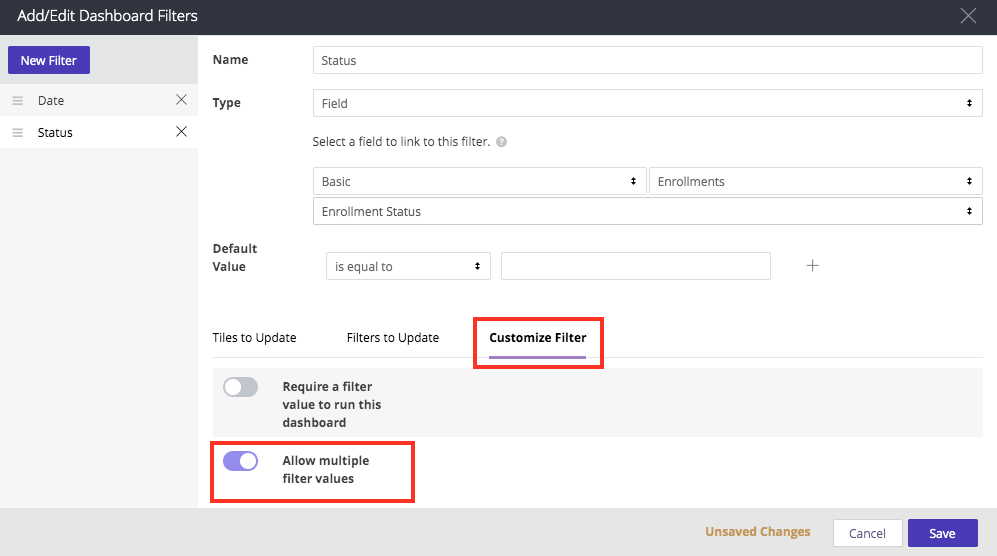Image resolution: width=997 pixels, height=556 pixels.
Task: Enable Require a filter value toggle
Action: (240, 387)
